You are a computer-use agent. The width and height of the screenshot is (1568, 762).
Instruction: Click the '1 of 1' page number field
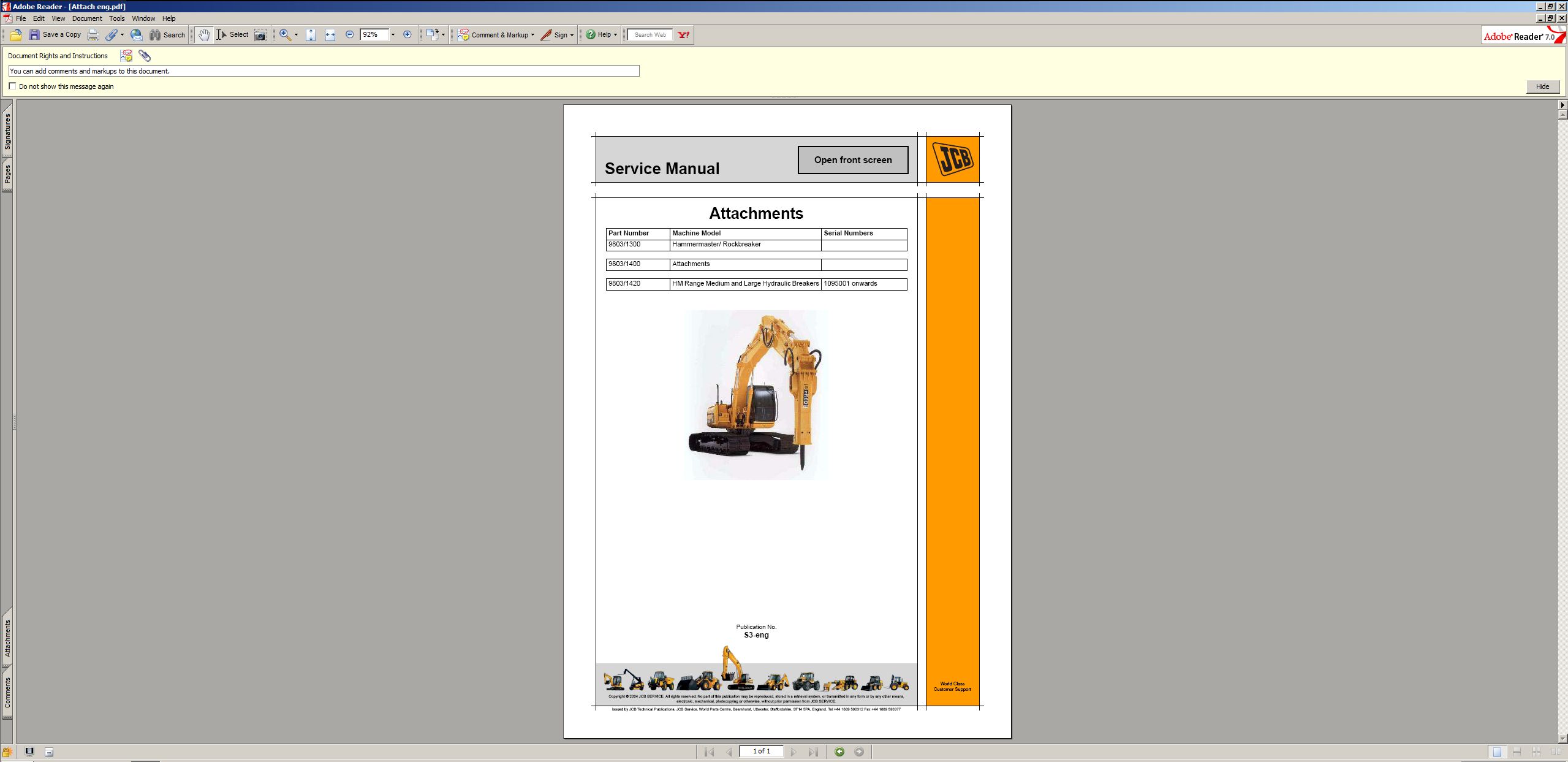pos(761,751)
